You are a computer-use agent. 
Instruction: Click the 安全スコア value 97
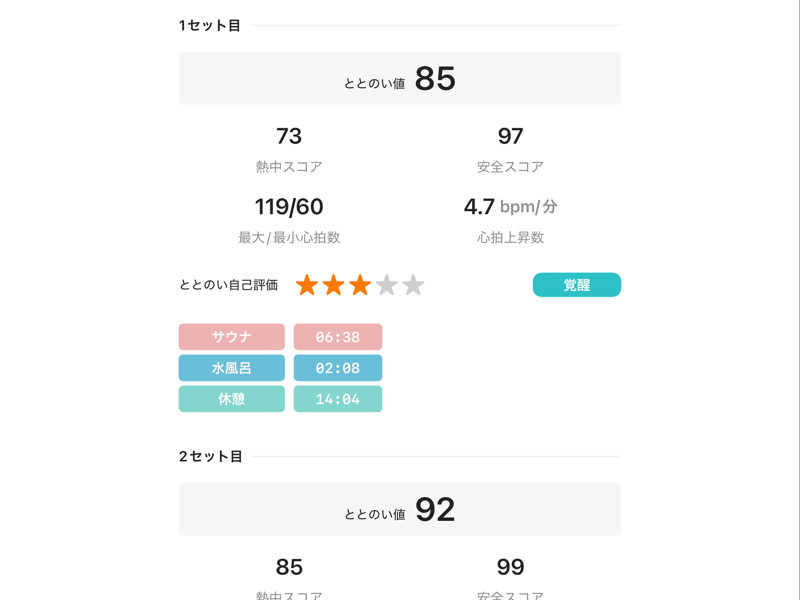[510, 136]
